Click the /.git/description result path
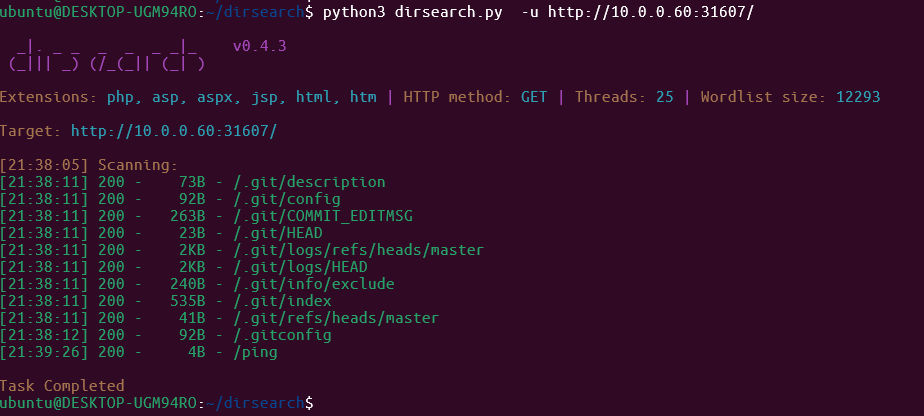Image resolution: width=924 pixels, height=416 pixels. coord(309,182)
